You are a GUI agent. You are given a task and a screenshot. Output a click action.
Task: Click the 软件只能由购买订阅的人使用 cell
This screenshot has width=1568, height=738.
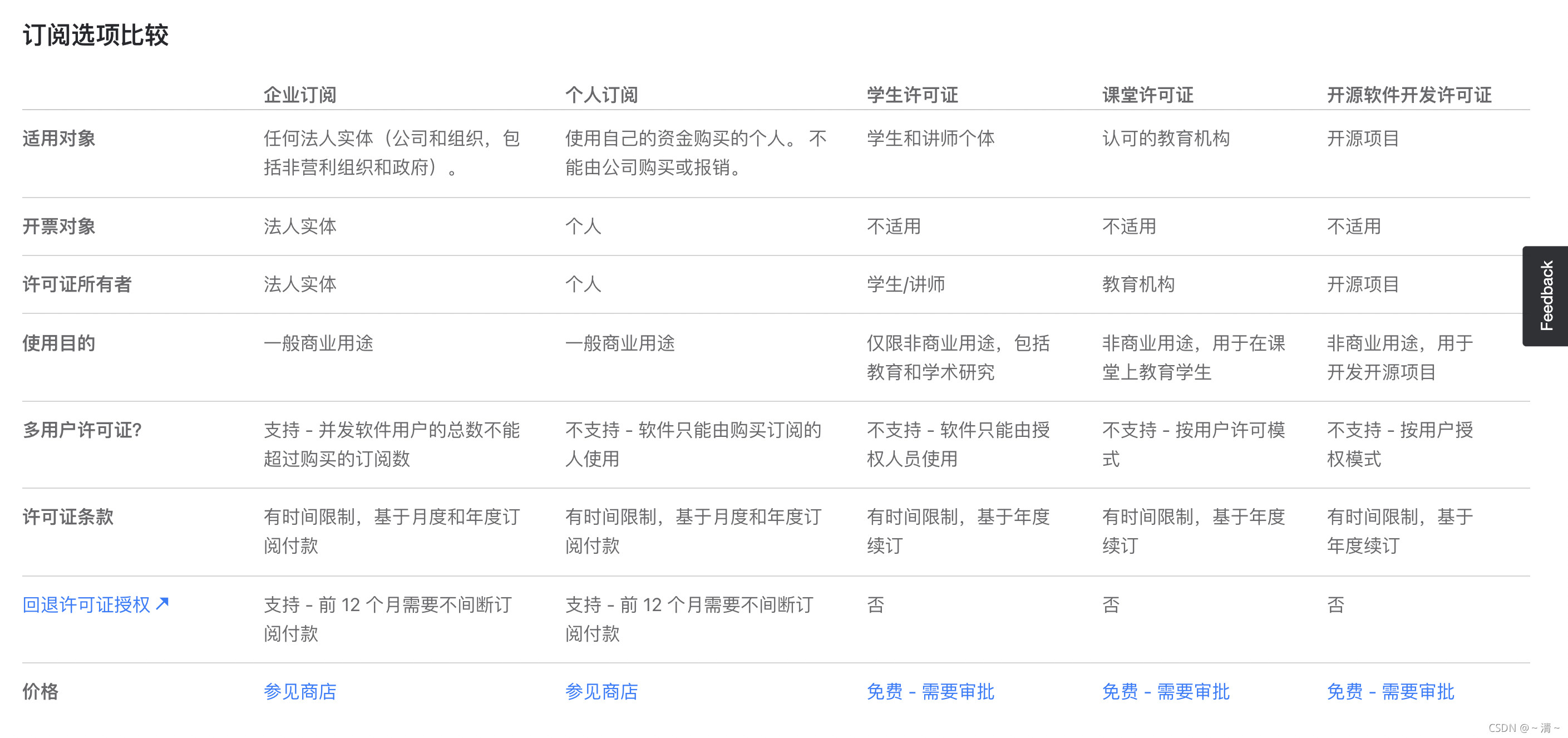point(693,444)
